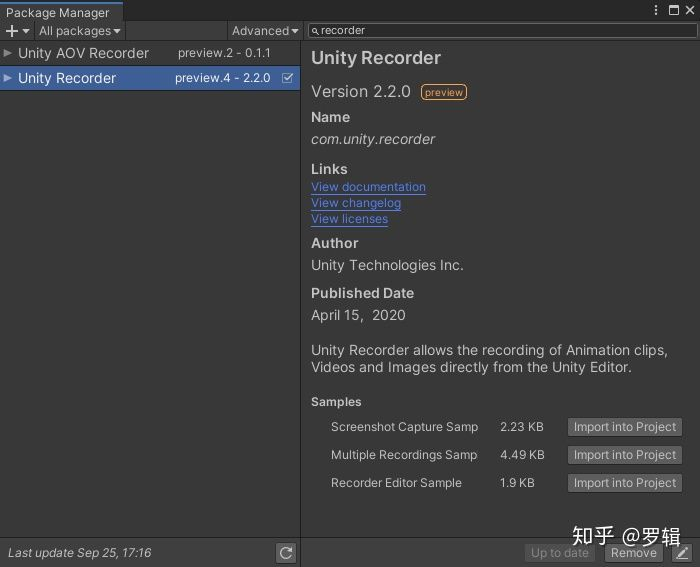Click the preview.2 - 0.1.1 version text
The height and width of the screenshot is (567, 700).
224,53
